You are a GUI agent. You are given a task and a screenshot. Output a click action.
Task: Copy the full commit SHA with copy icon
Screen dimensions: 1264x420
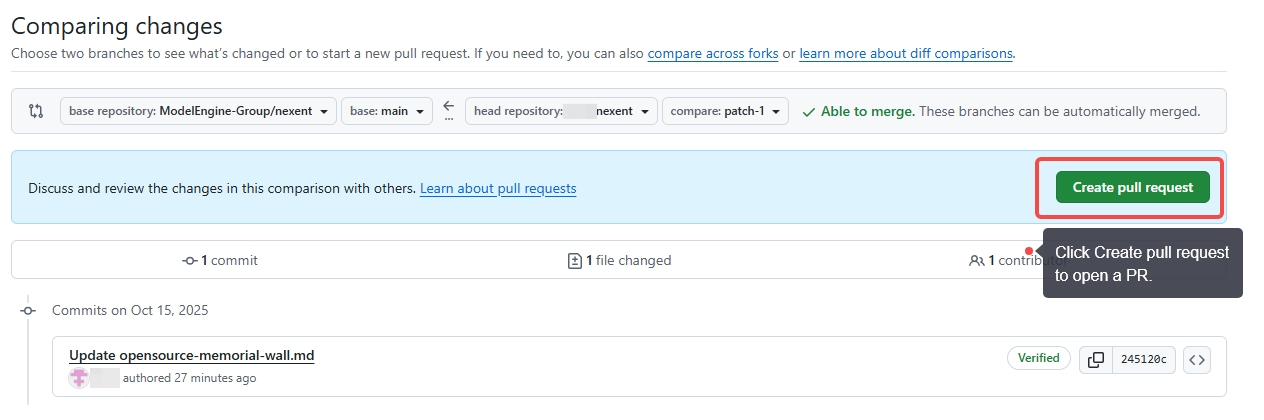point(1096,359)
